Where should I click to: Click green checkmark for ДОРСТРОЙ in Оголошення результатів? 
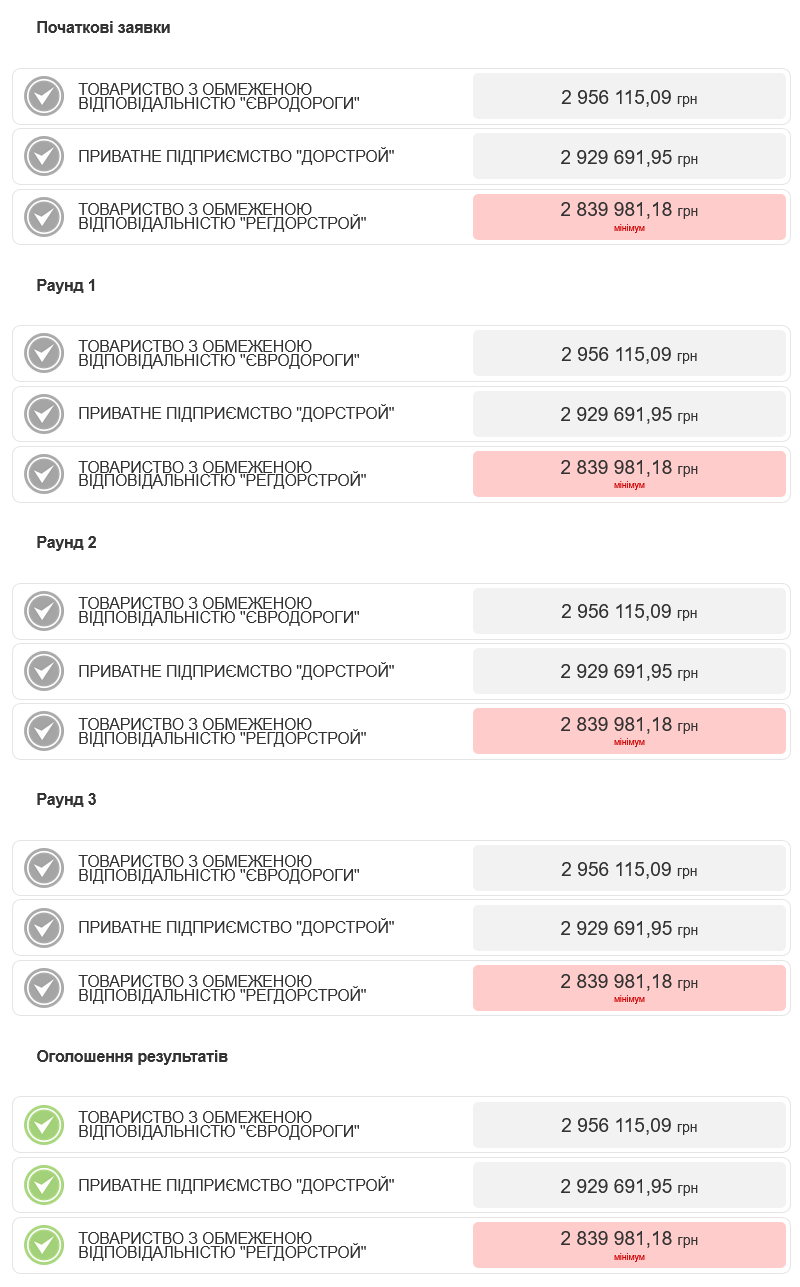click(44, 1185)
